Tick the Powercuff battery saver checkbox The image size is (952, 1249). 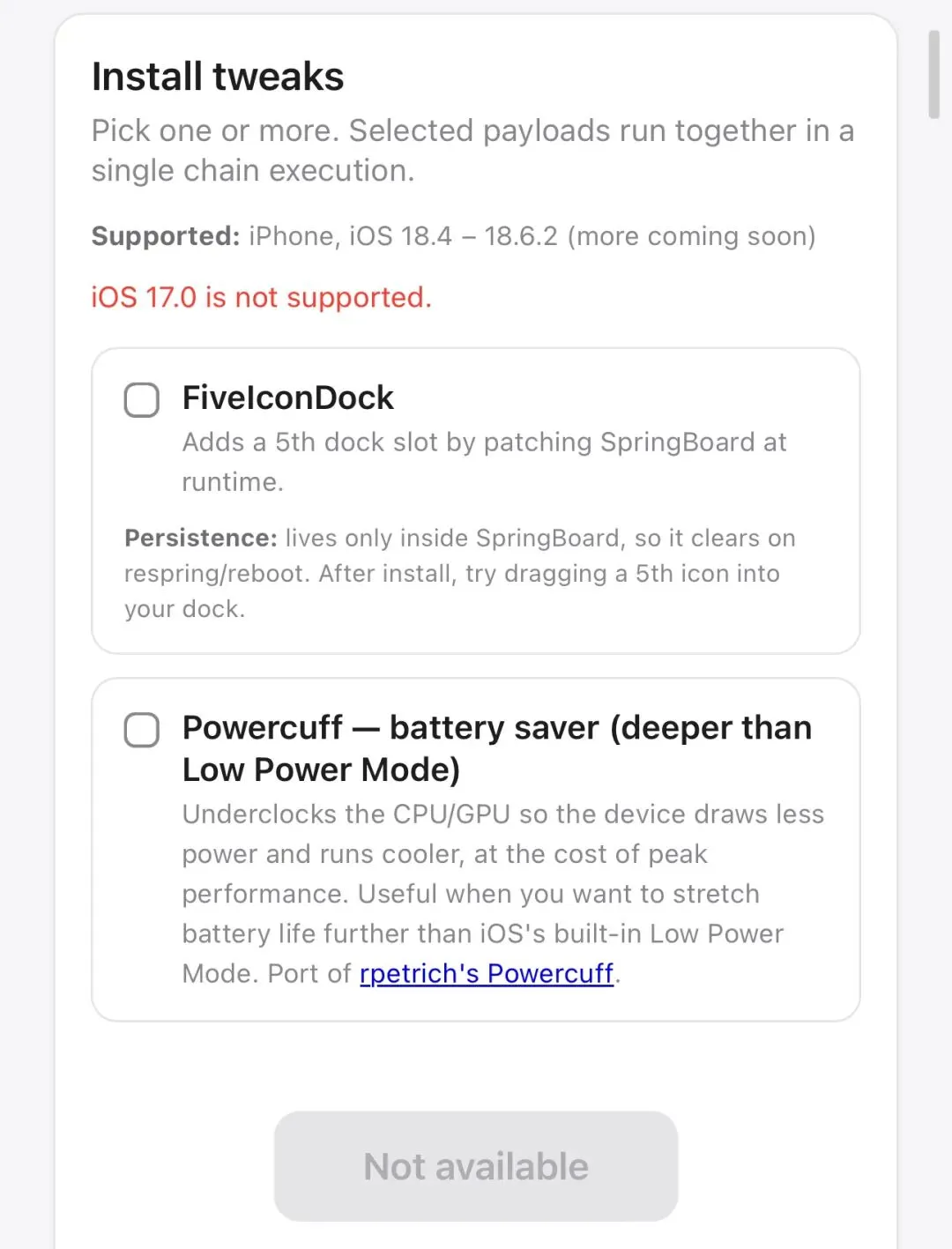pyautogui.click(x=141, y=730)
